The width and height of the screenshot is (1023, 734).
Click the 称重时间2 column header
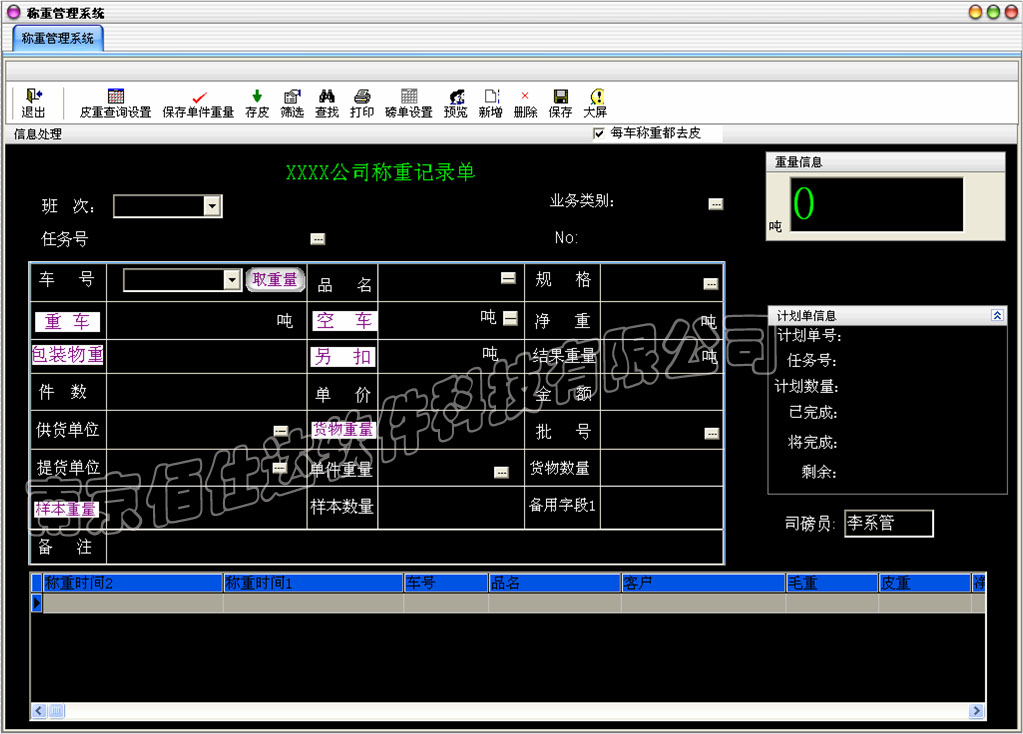(133, 583)
